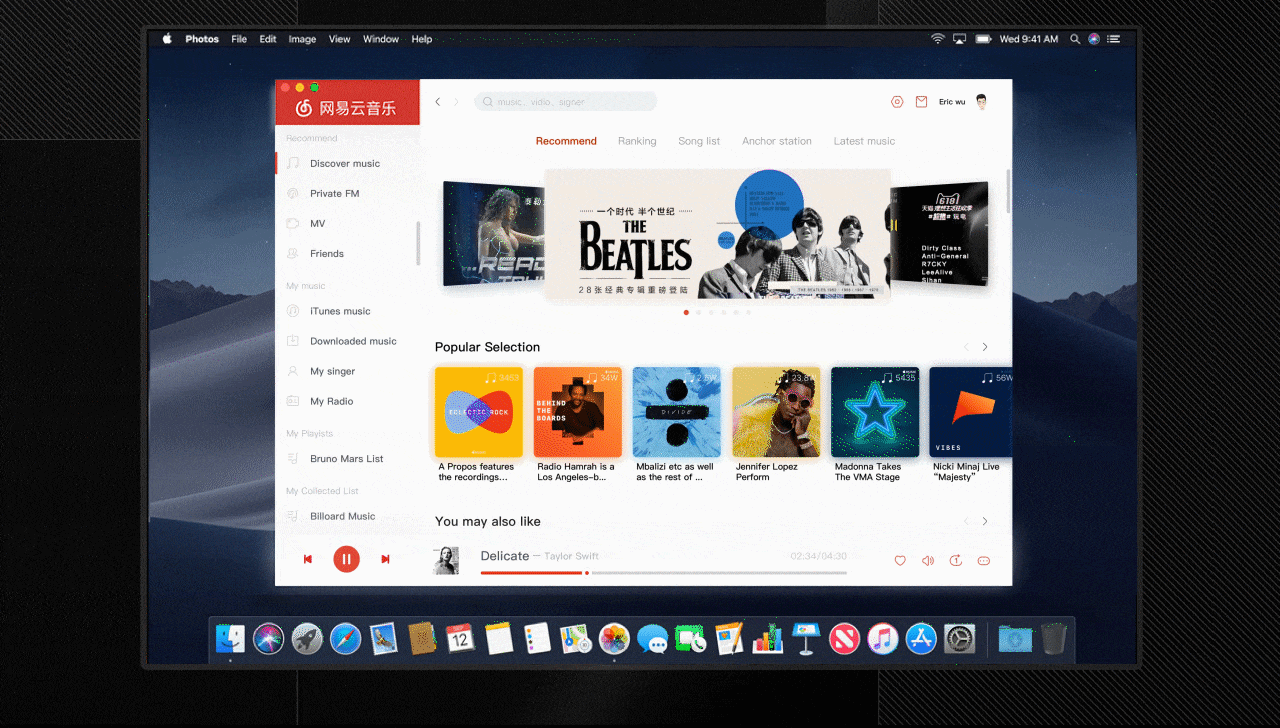Skip to the previous track
This screenshot has width=1280, height=728.
308,559
